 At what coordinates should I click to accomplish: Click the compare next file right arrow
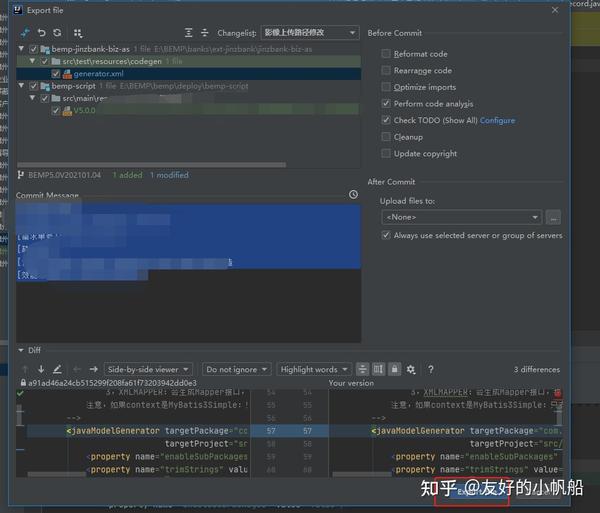point(93,369)
